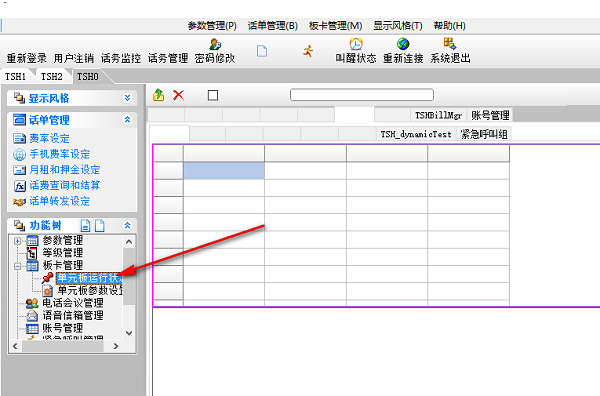This screenshot has width=600, height=396.
Task: Click the 手机费率设定 globe icon
Action: [x=20, y=154]
